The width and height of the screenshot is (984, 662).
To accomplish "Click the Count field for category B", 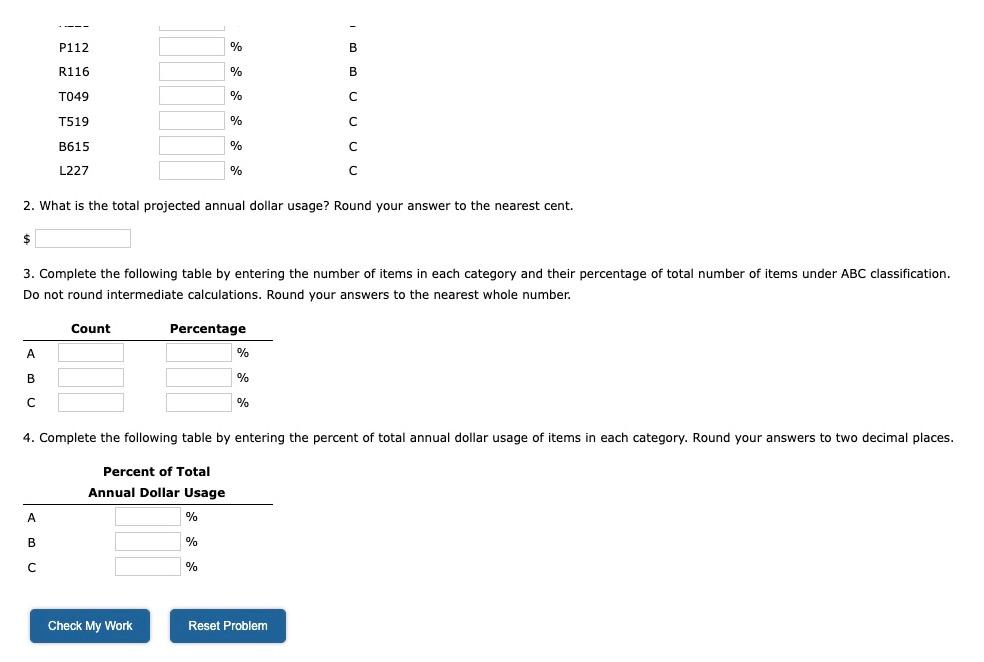I will 90,377.
